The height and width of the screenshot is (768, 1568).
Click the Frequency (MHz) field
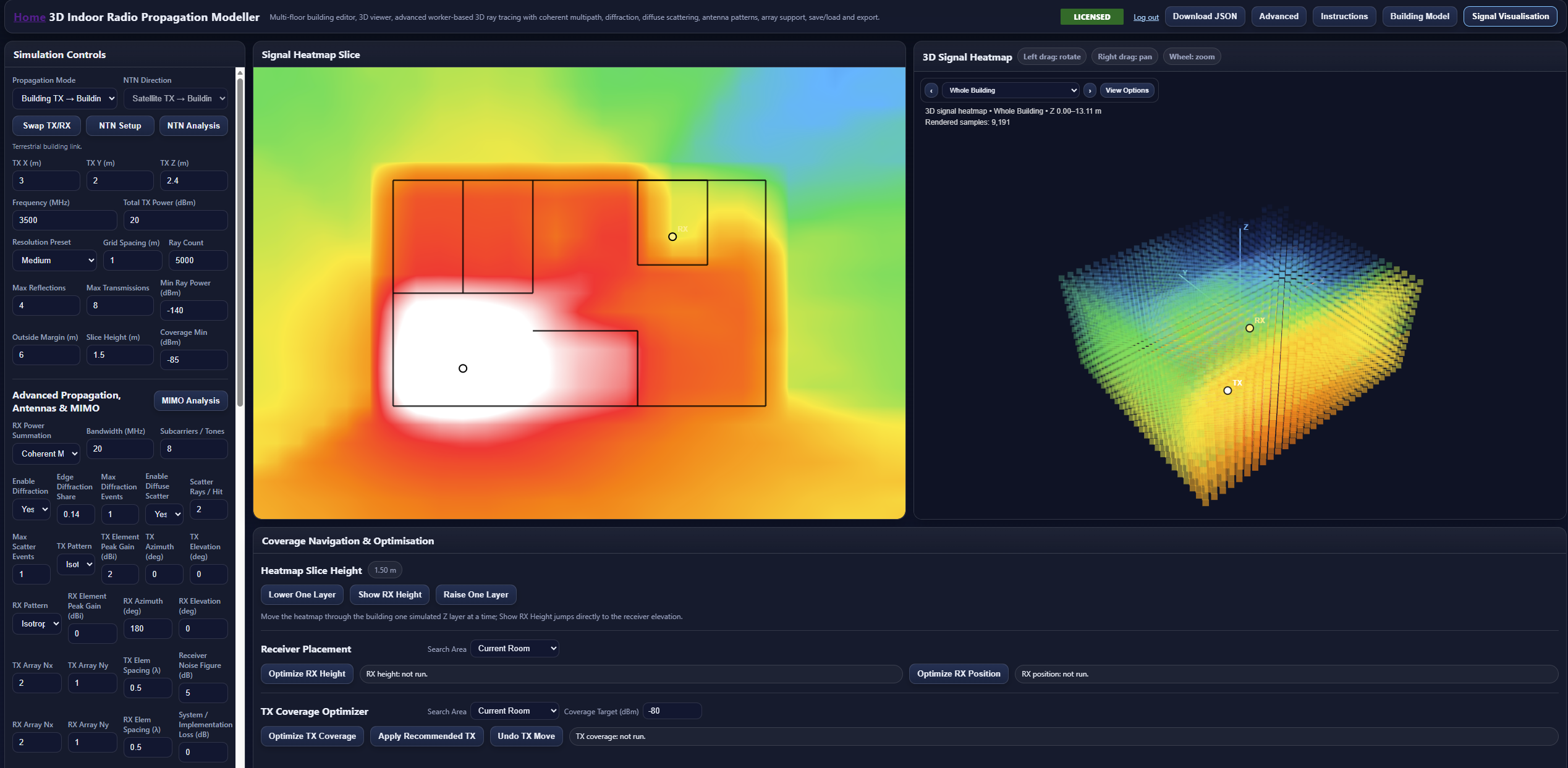(64, 220)
